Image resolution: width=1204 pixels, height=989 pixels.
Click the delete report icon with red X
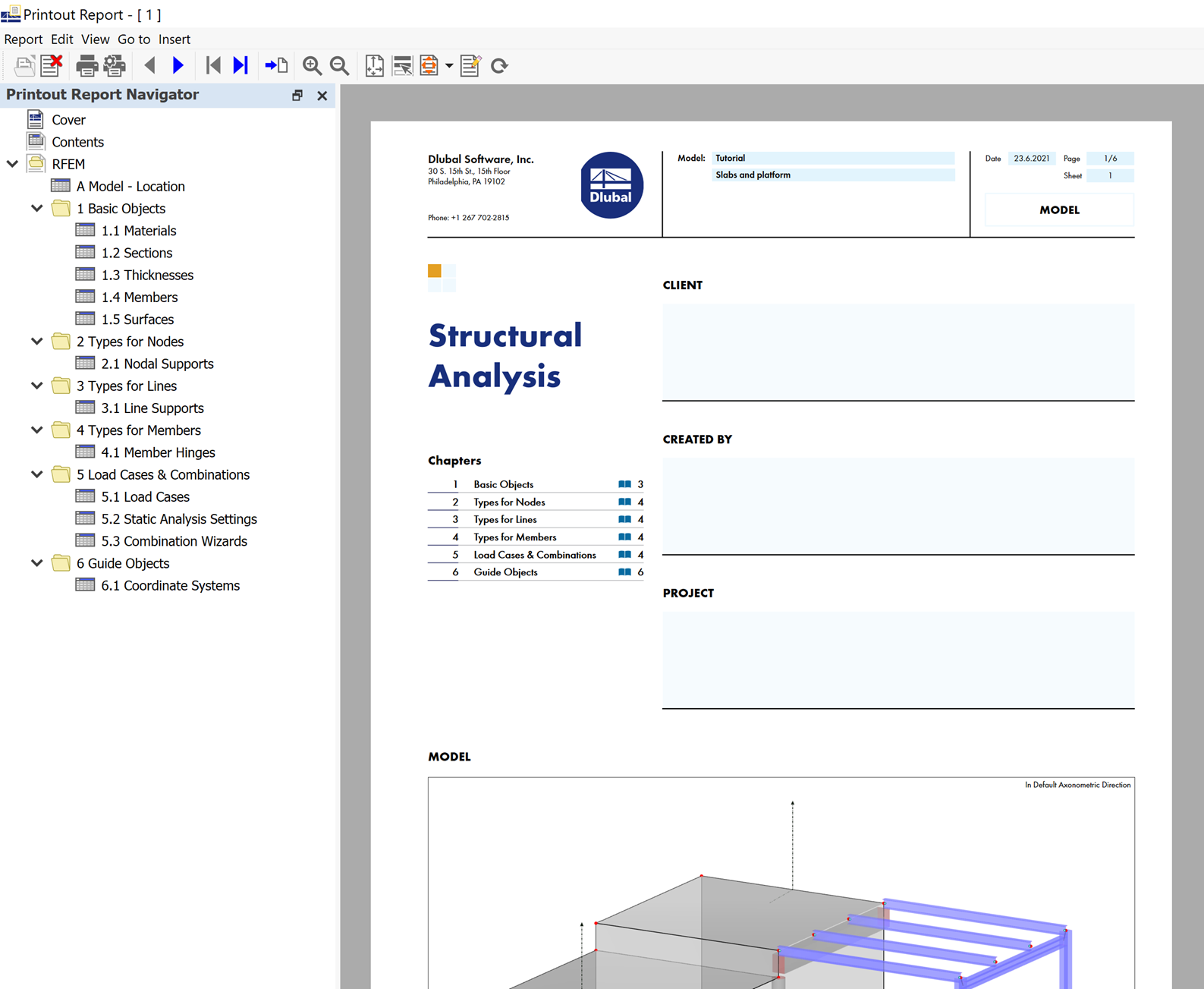point(52,66)
